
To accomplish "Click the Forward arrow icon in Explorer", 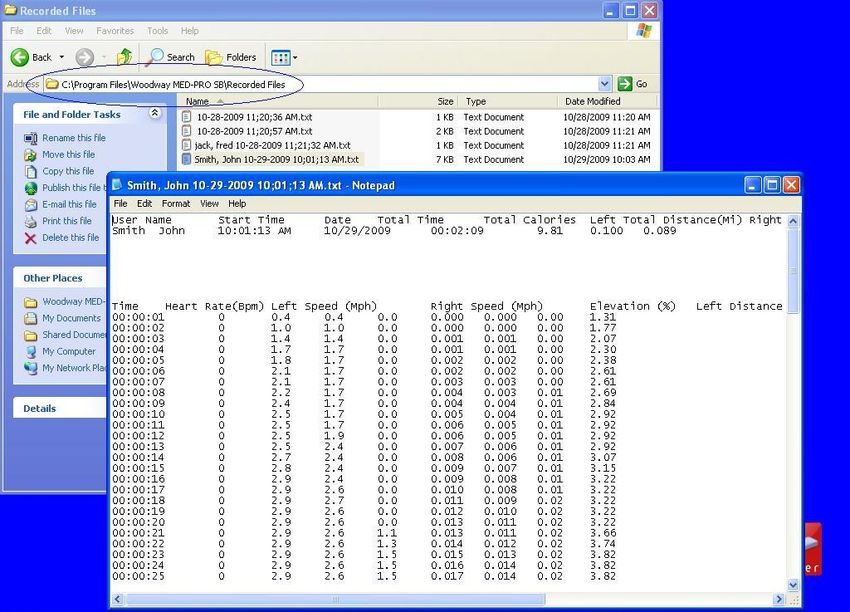I will [x=85, y=57].
